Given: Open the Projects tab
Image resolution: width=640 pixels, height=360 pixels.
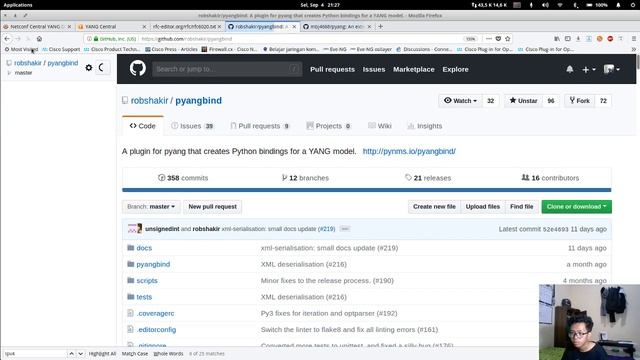Looking at the screenshot, I should tap(329, 126).
